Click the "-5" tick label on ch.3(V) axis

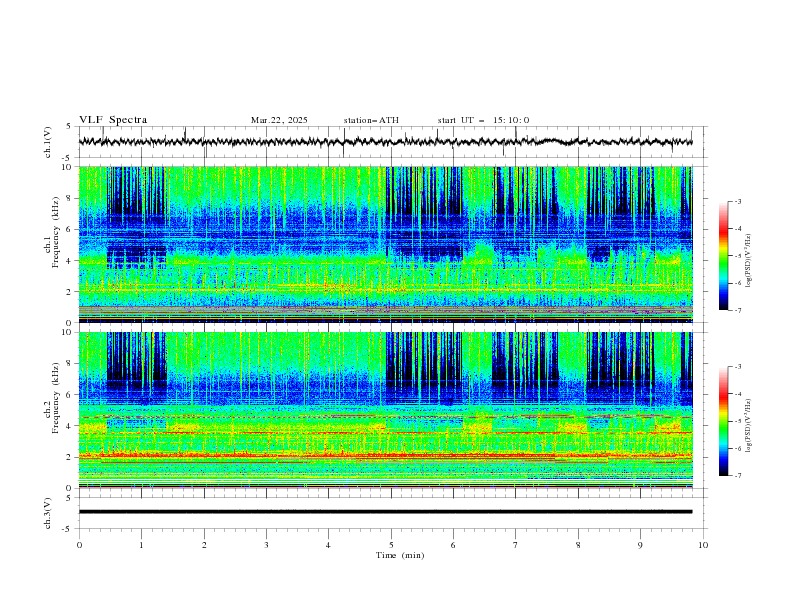(x=68, y=529)
